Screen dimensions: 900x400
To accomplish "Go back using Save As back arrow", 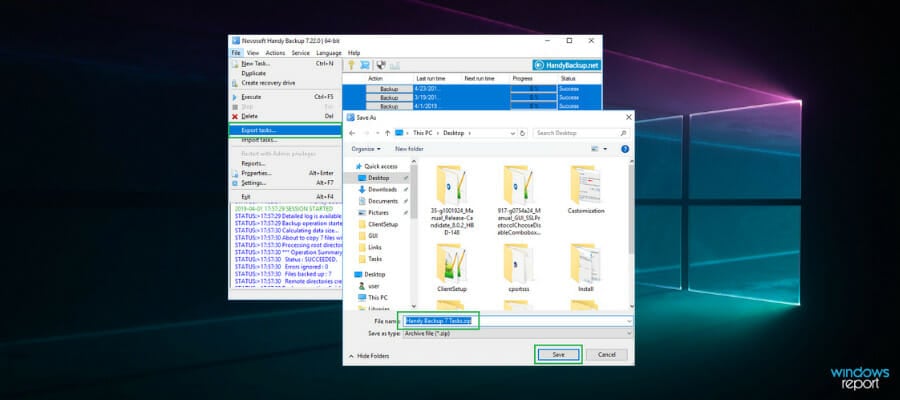I will click(352, 133).
